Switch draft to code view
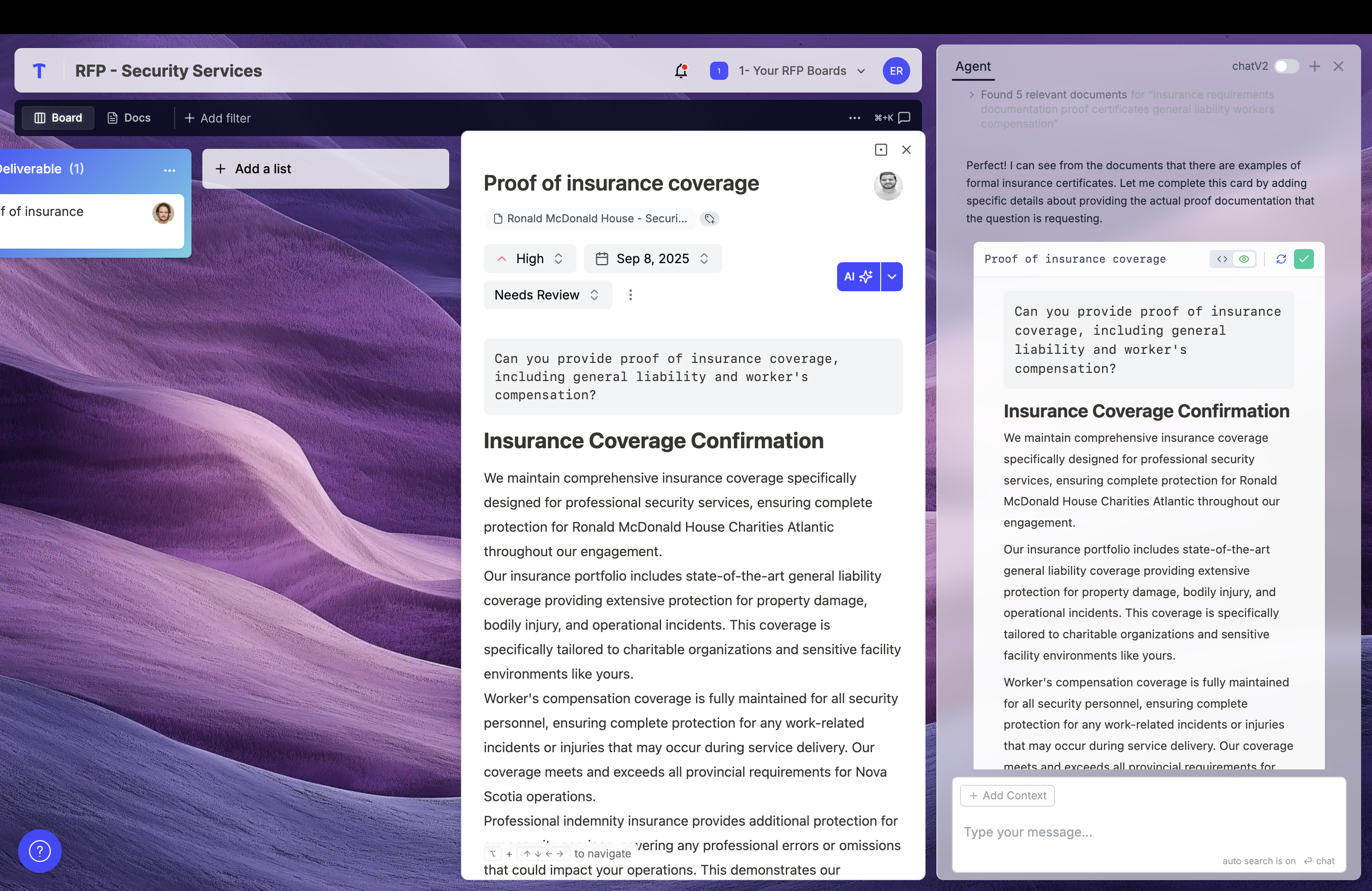The height and width of the screenshot is (891, 1372). 1221,259
